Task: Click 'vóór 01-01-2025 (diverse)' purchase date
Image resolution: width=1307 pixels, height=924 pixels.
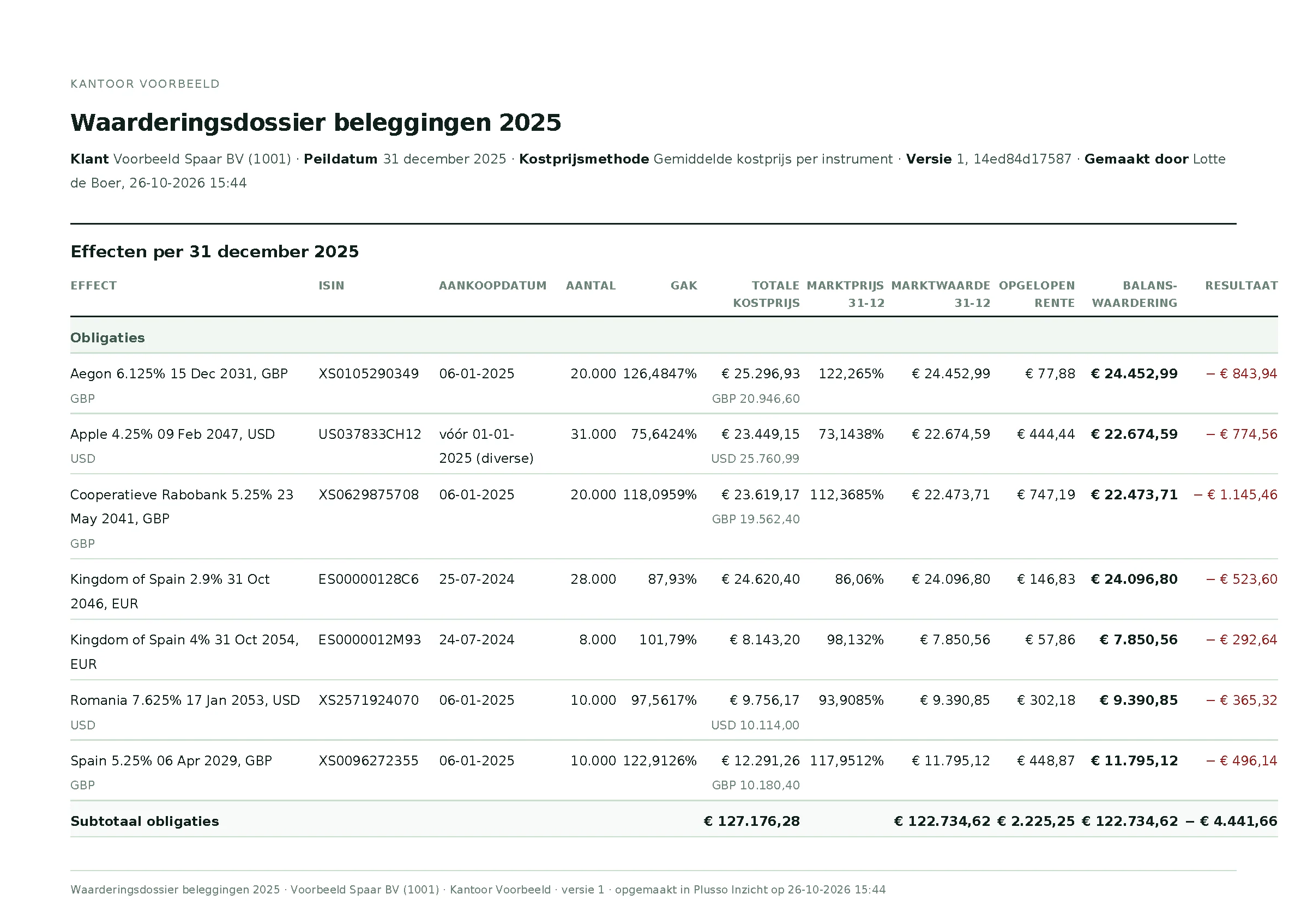Action: (486, 446)
